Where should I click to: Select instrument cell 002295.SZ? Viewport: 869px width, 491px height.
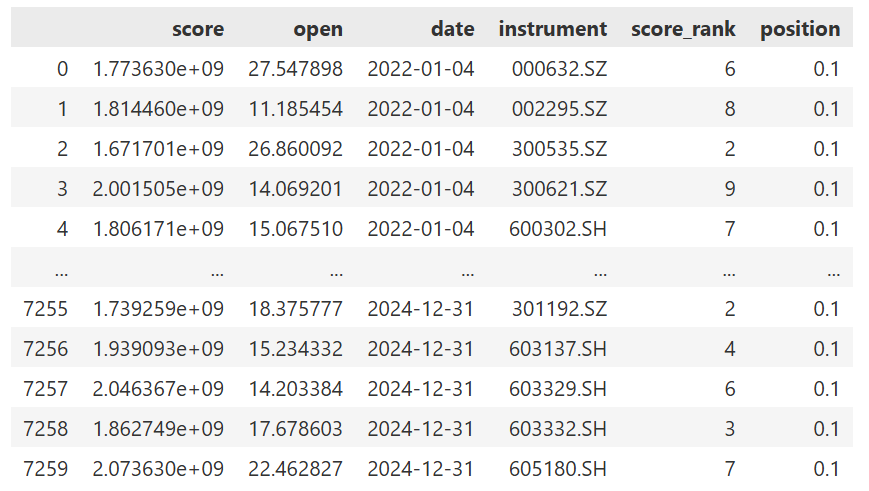559,109
